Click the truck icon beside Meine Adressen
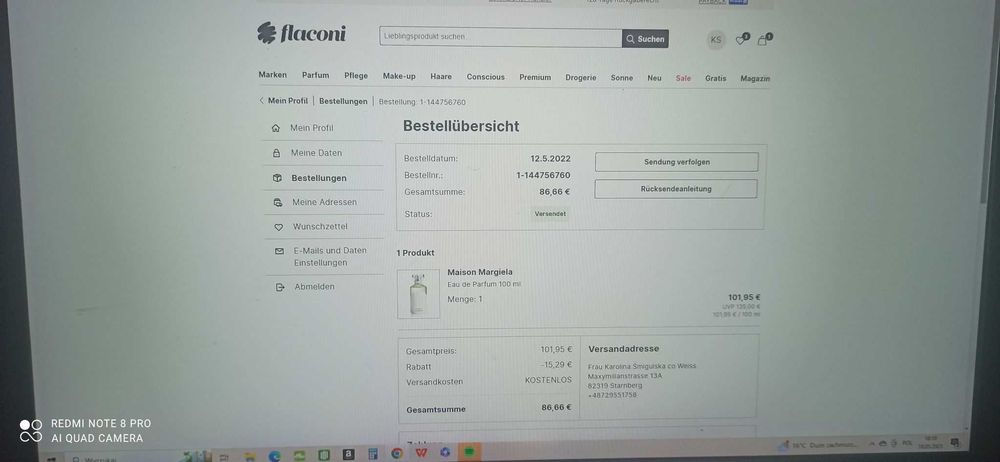Viewport: 1000px width, 462px height. pyautogui.click(x=277, y=202)
